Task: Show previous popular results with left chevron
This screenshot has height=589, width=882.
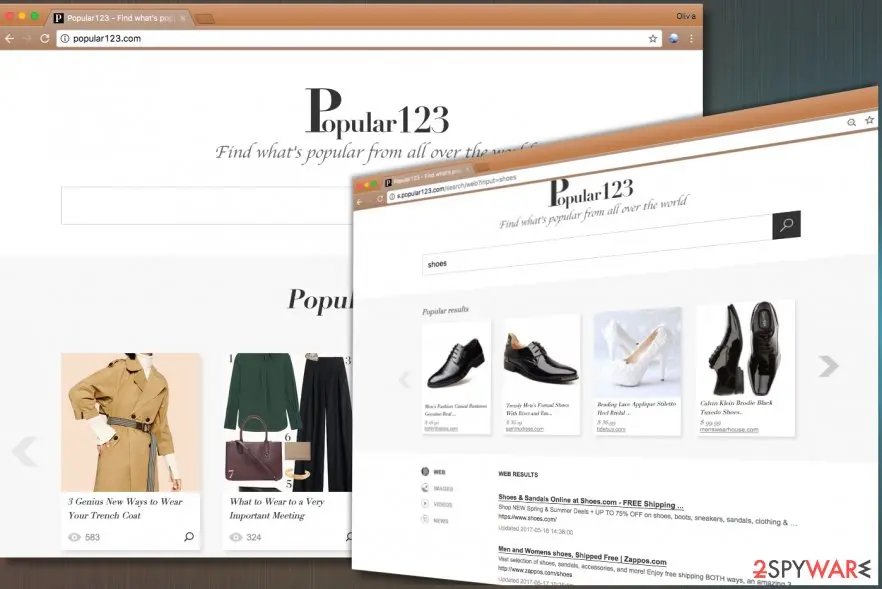Action: click(x=404, y=379)
